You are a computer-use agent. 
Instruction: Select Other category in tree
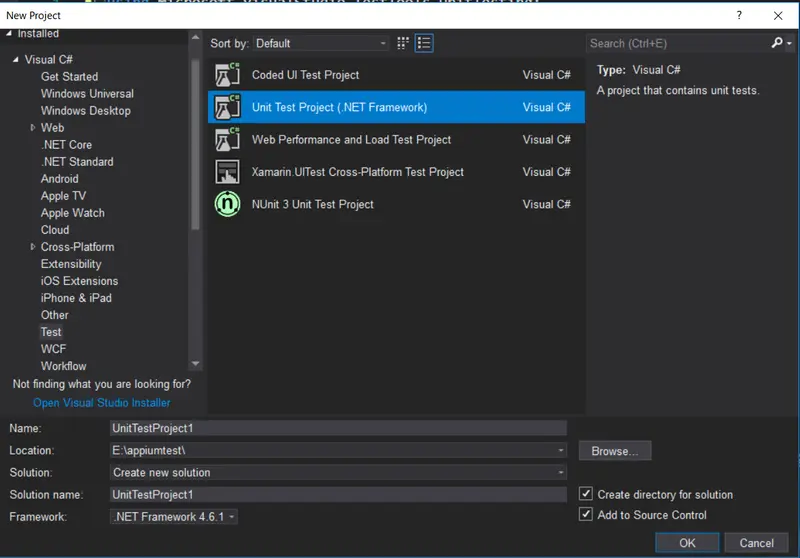(x=55, y=315)
